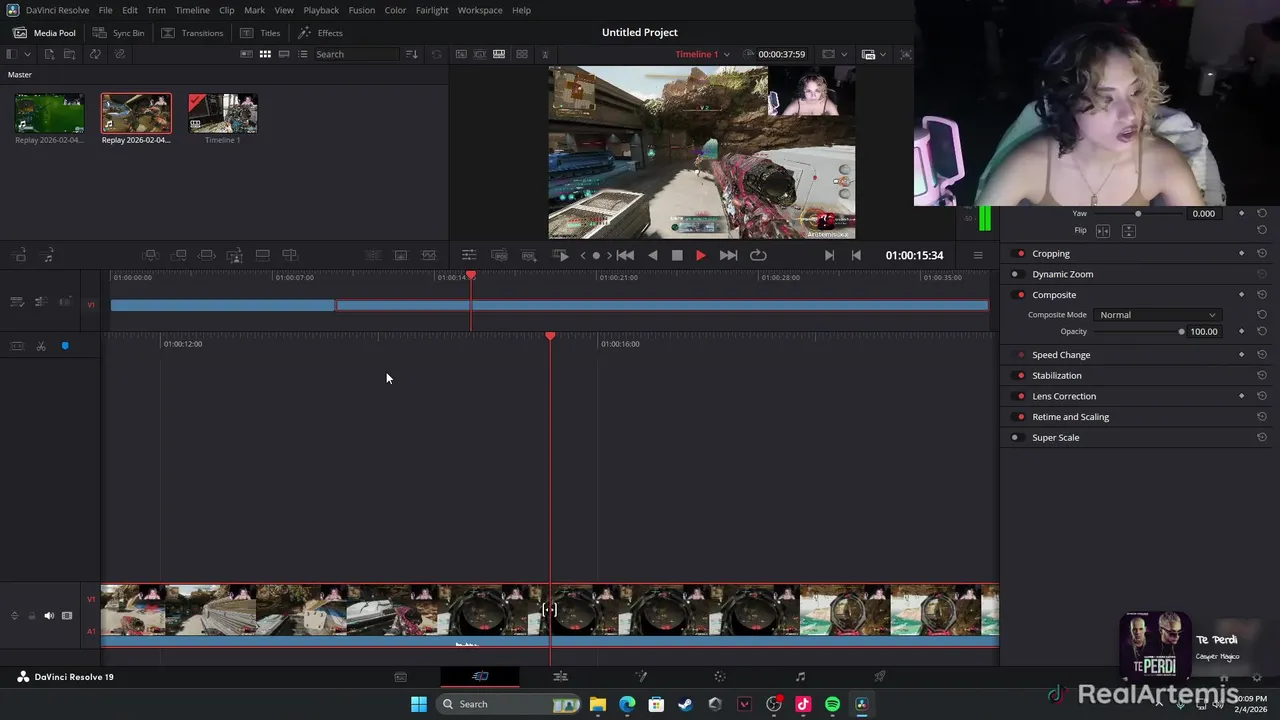Screen dimensions: 1280x720
Task: Open the Deliver page rocket icon
Action: coord(880,677)
